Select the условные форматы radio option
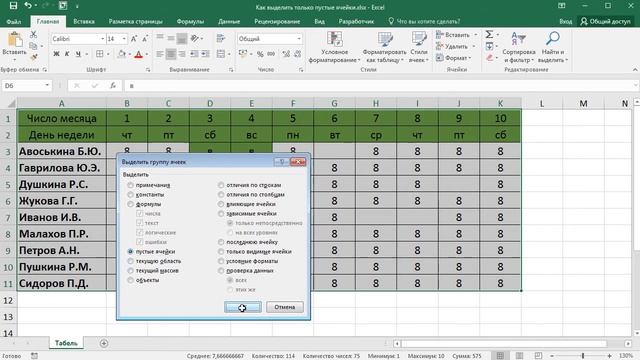Image resolution: width=640 pixels, height=360 pixels. click(221, 261)
